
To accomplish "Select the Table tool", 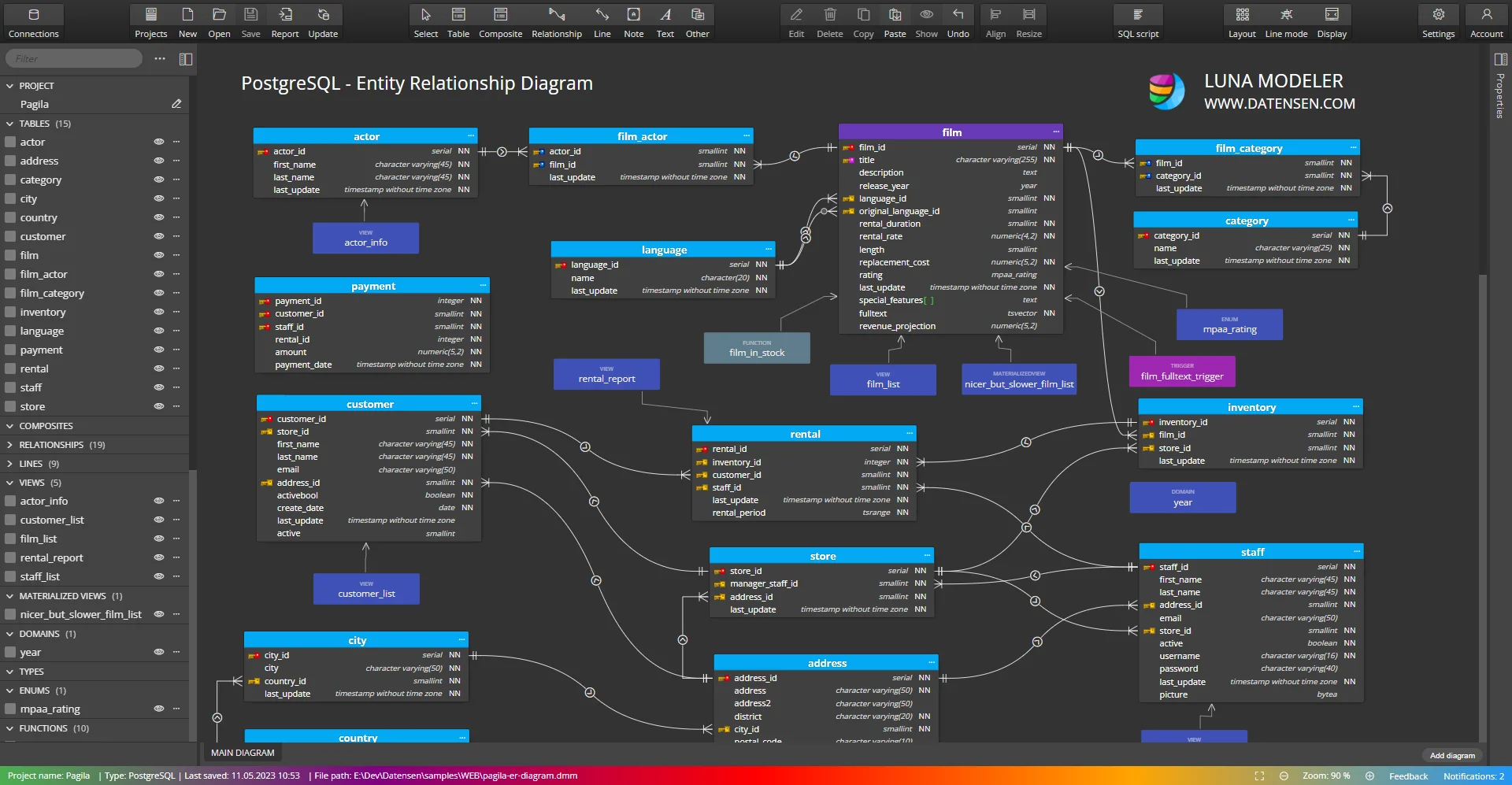I will (x=458, y=20).
